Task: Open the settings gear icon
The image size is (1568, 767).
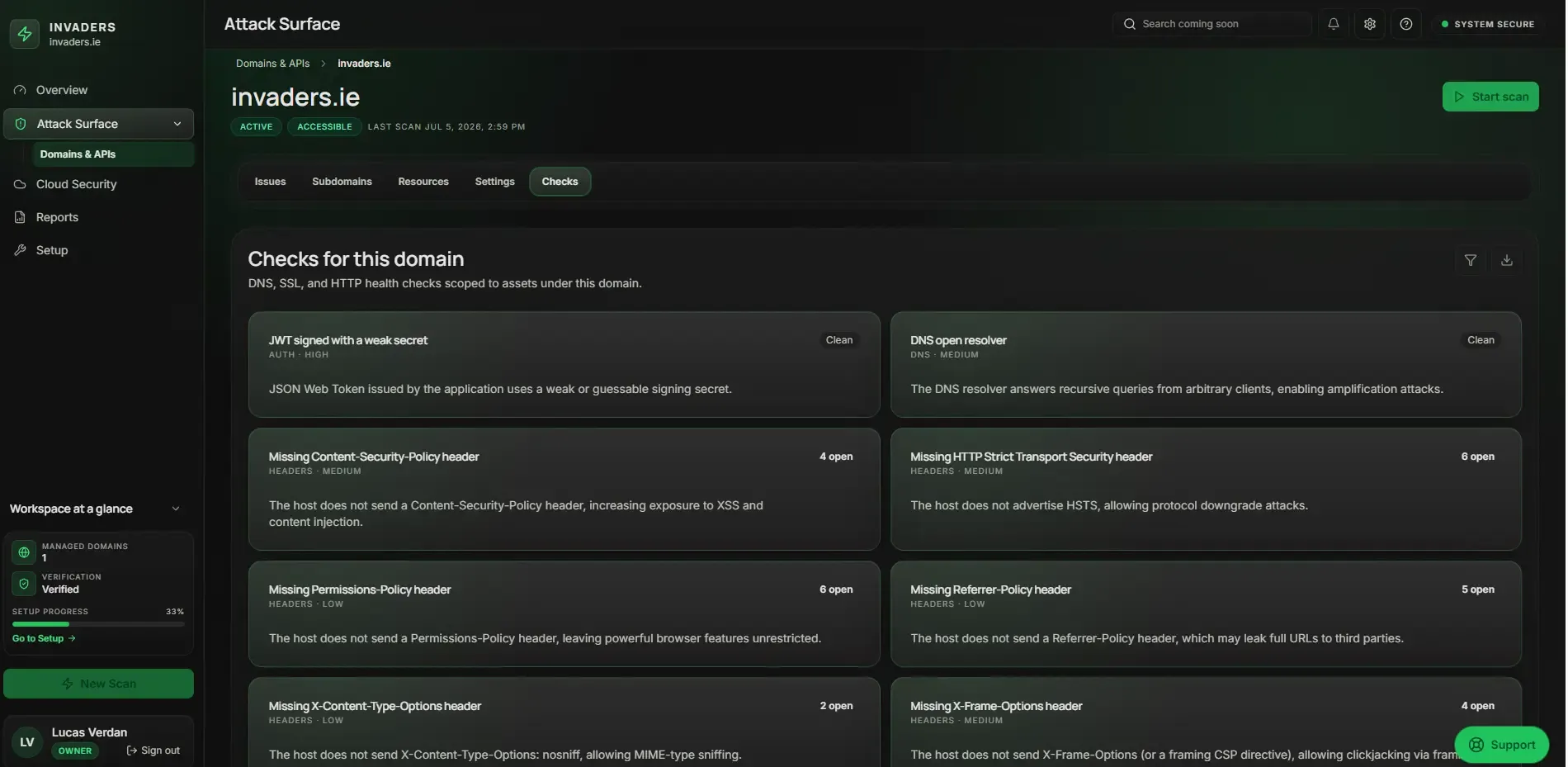Action: pyautogui.click(x=1371, y=24)
